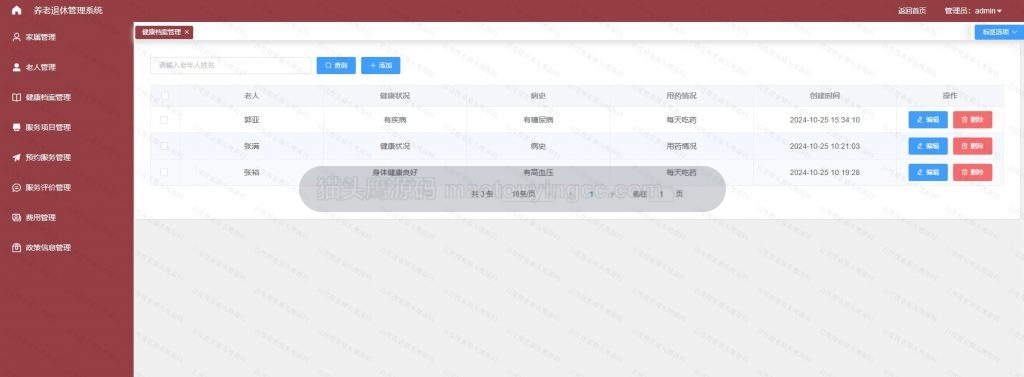The image size is (1024, 377).
Task: Click the timestamp 2024-10-25 10:19:28
Action: click(x=825, y=172)
